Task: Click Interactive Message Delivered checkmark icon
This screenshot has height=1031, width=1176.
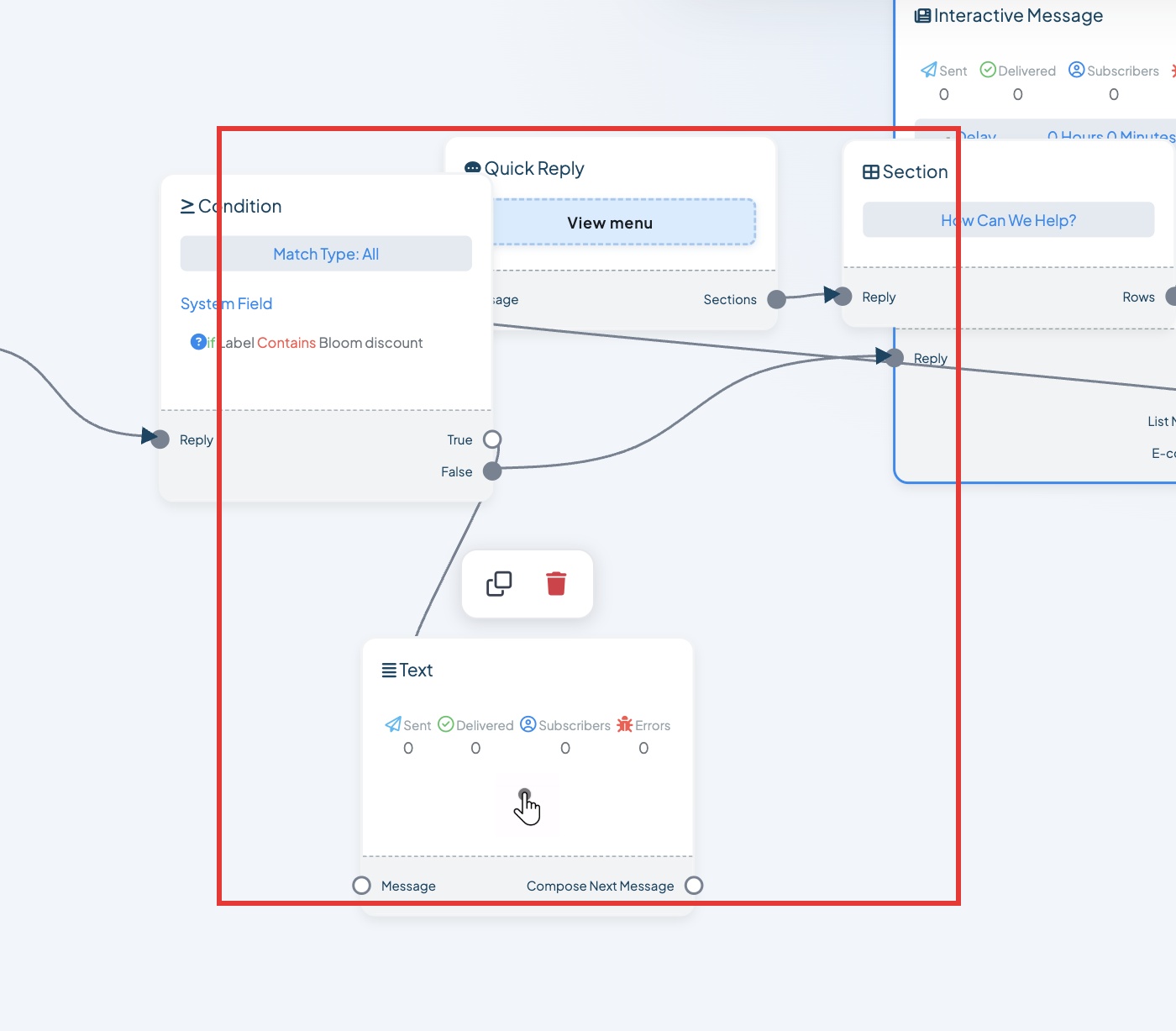Action: point(989,70)
